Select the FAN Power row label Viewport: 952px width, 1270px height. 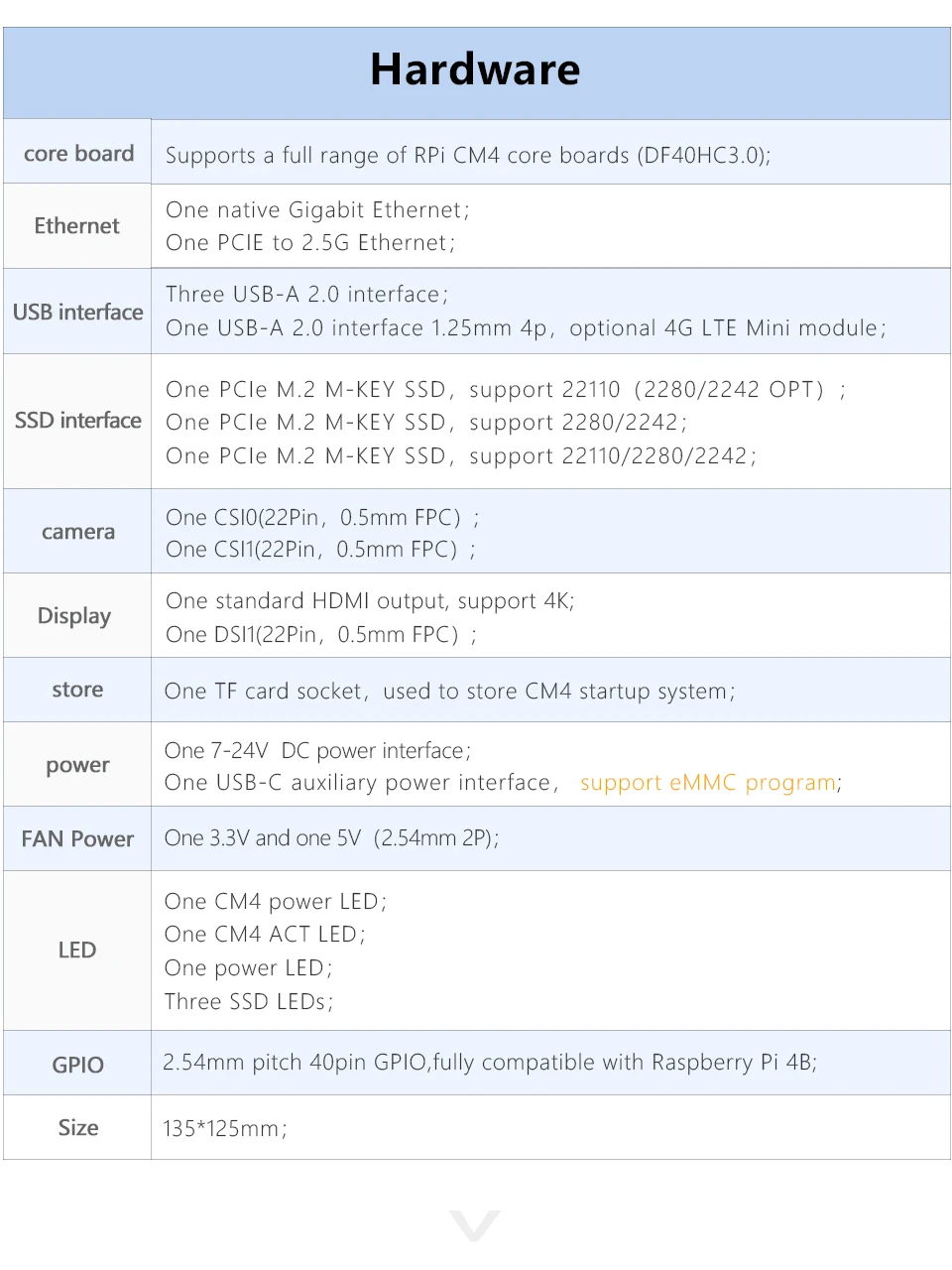[x=77, y=839]
